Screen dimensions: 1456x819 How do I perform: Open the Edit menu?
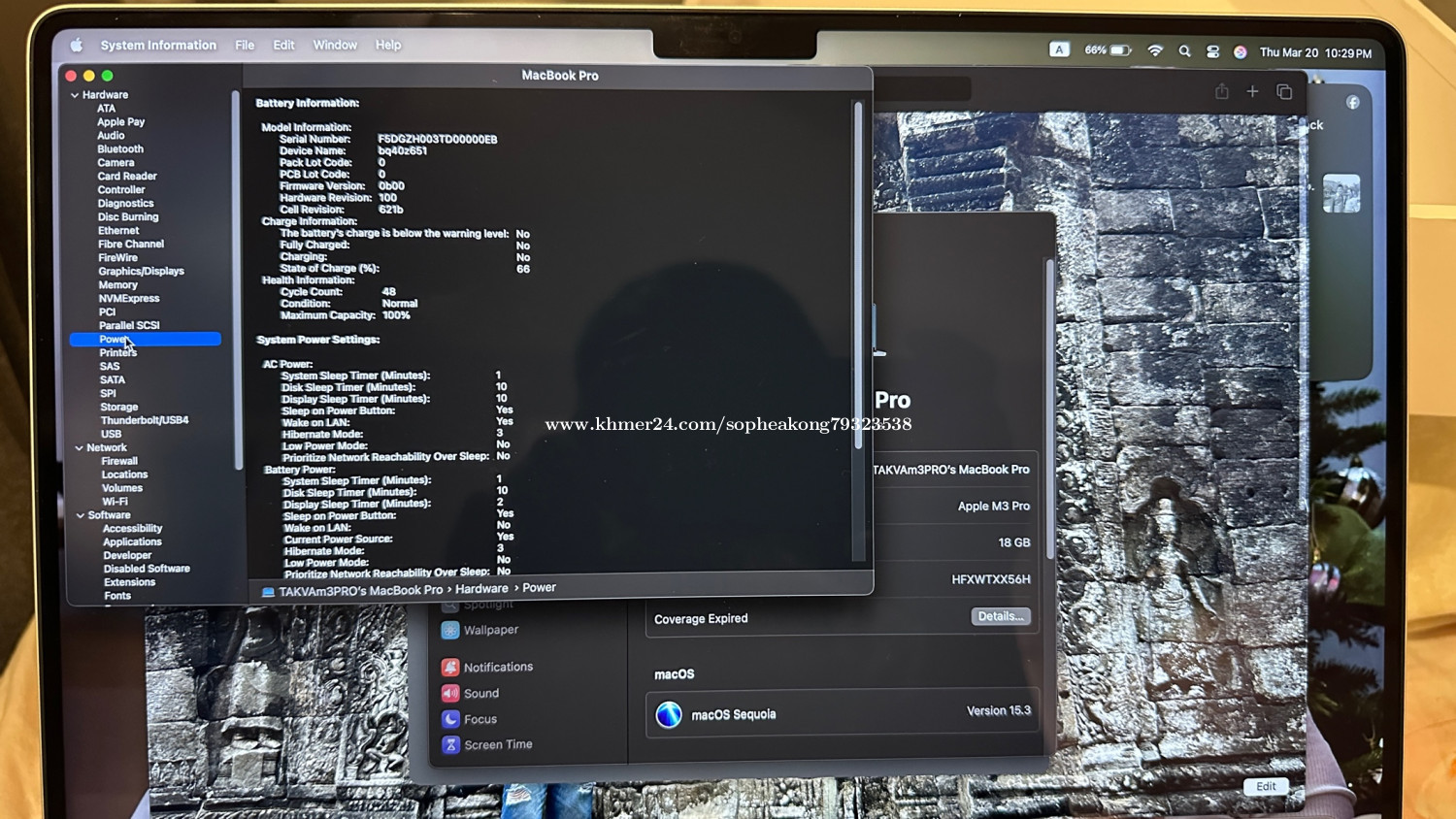click(x=283, y=45)
